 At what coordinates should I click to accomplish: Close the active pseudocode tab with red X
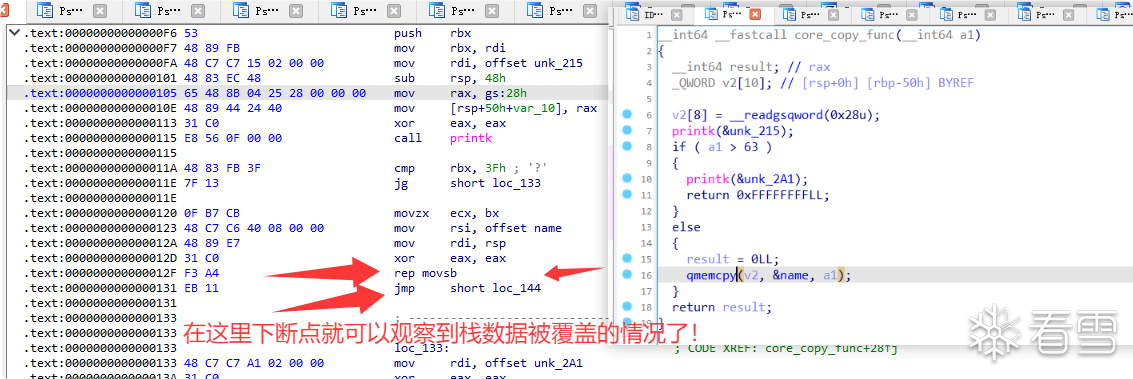[754, 14]
